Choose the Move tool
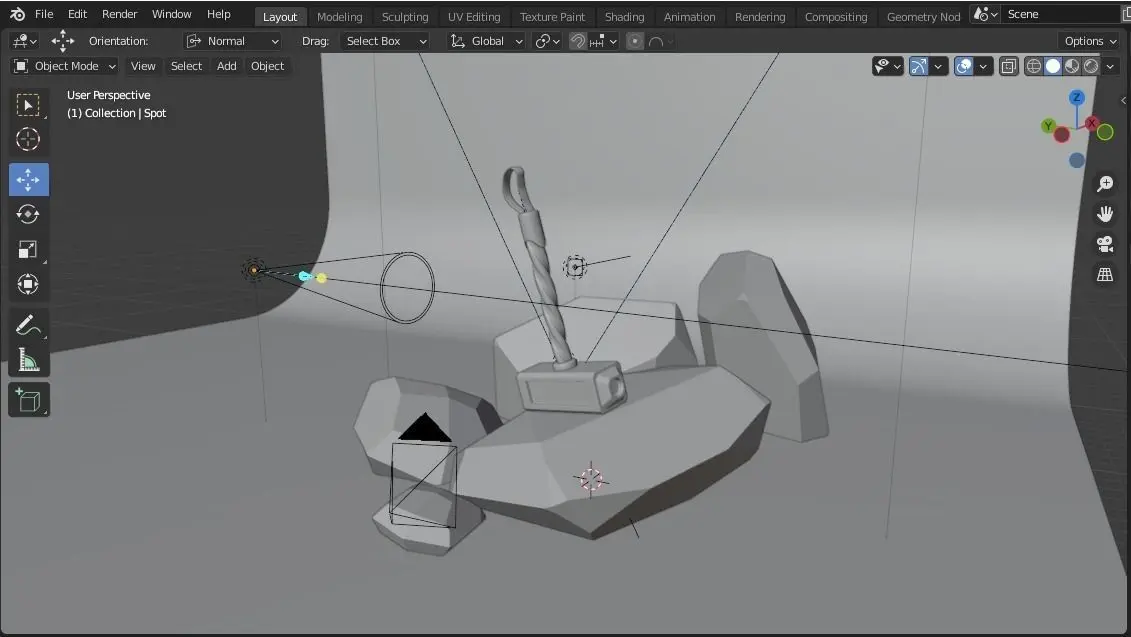Screen dimensions: 1131x637 [28, 180]
